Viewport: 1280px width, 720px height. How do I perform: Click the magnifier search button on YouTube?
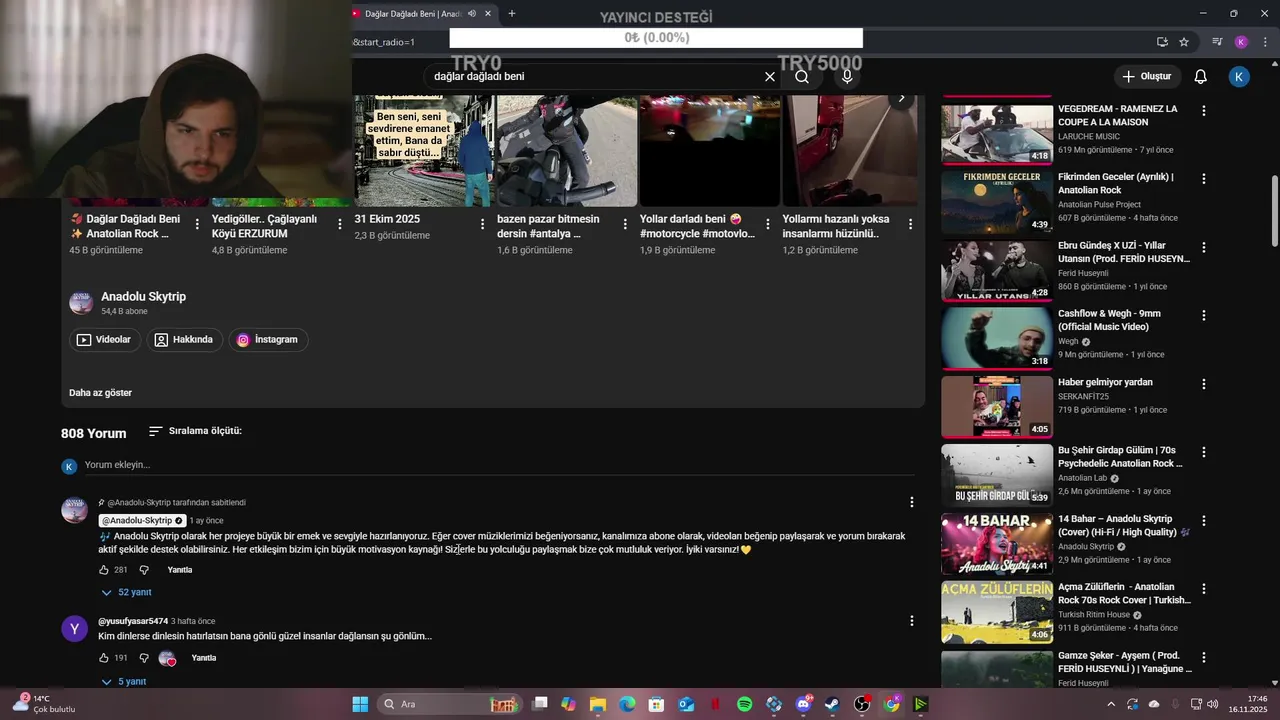coord(802,76)
